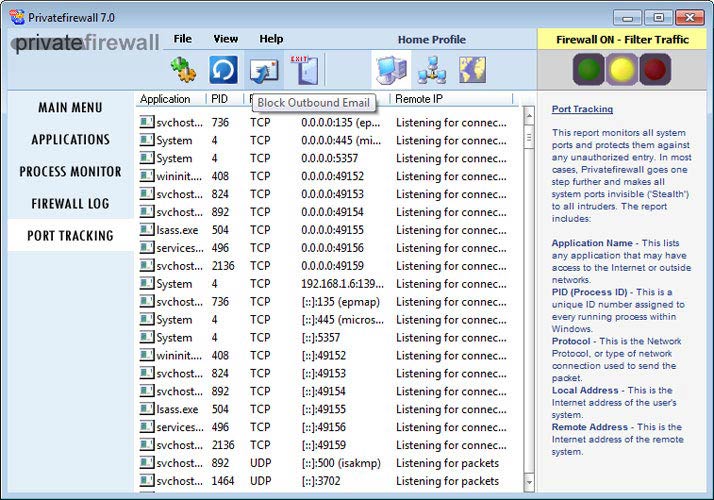Image resolution: width=714 pixels, height=500 pixels.
Task: Select the Home Profile computer icon
Action: pyautogui.click(x=391, y=70)
